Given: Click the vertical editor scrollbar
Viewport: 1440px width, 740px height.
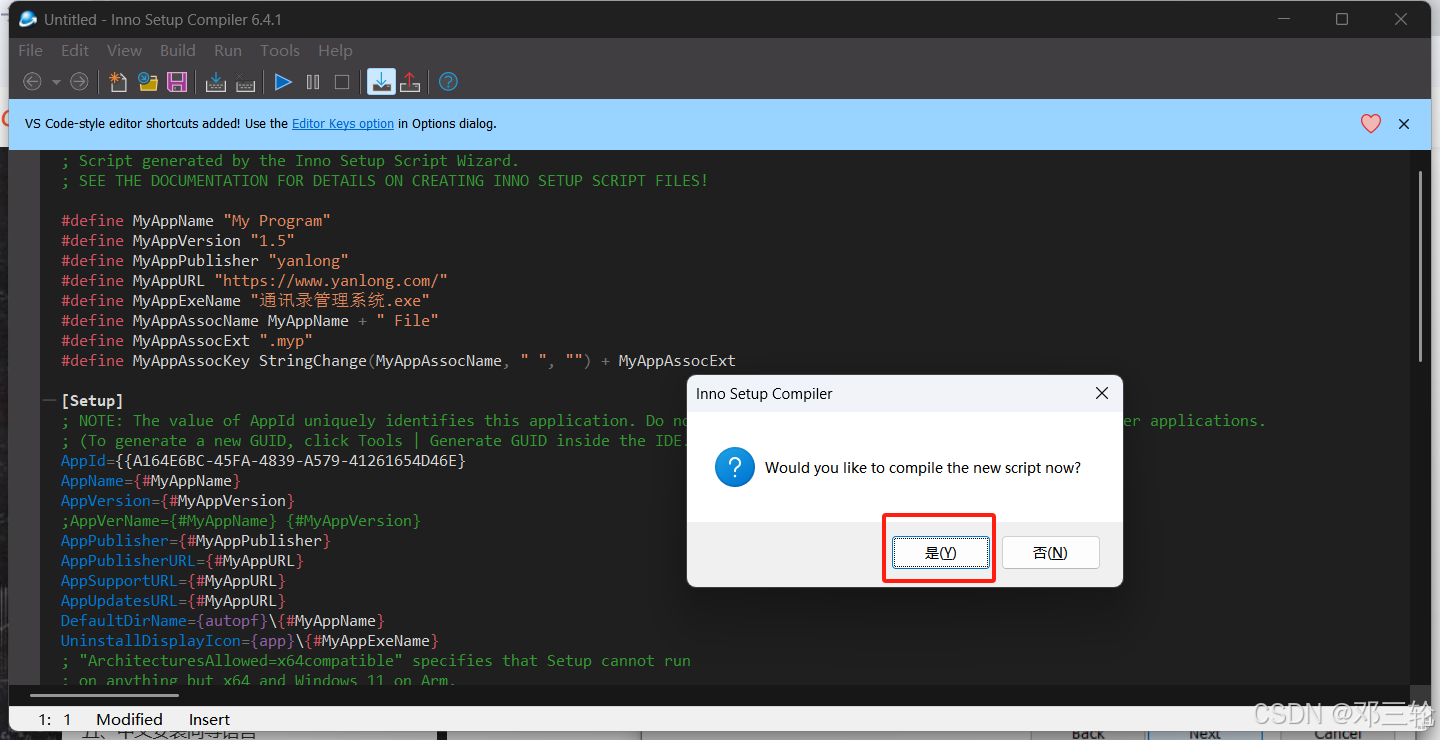Looking at the screenshot, I should click(x=1421, y=266).
